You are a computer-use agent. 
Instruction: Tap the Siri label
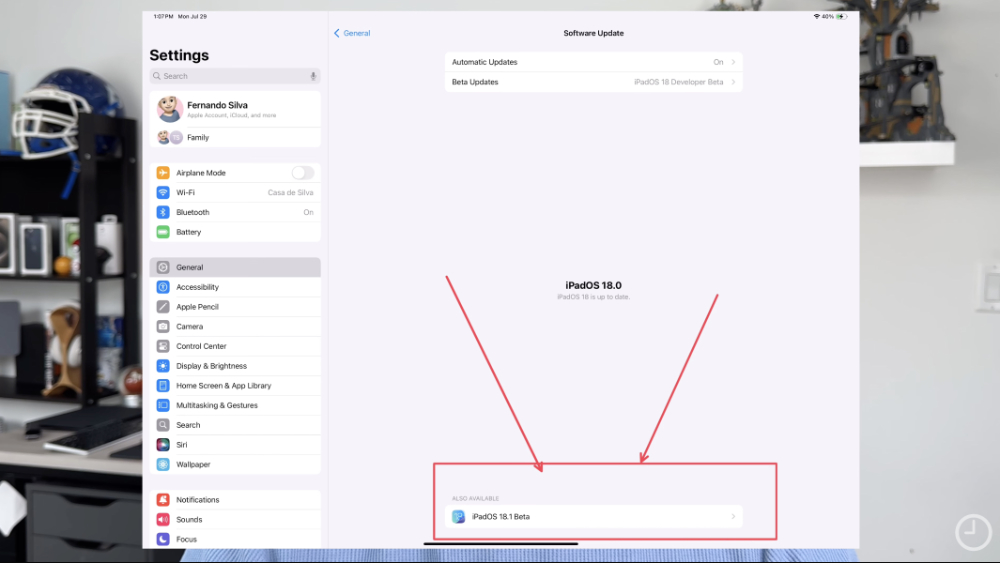[x=182, y=445]
